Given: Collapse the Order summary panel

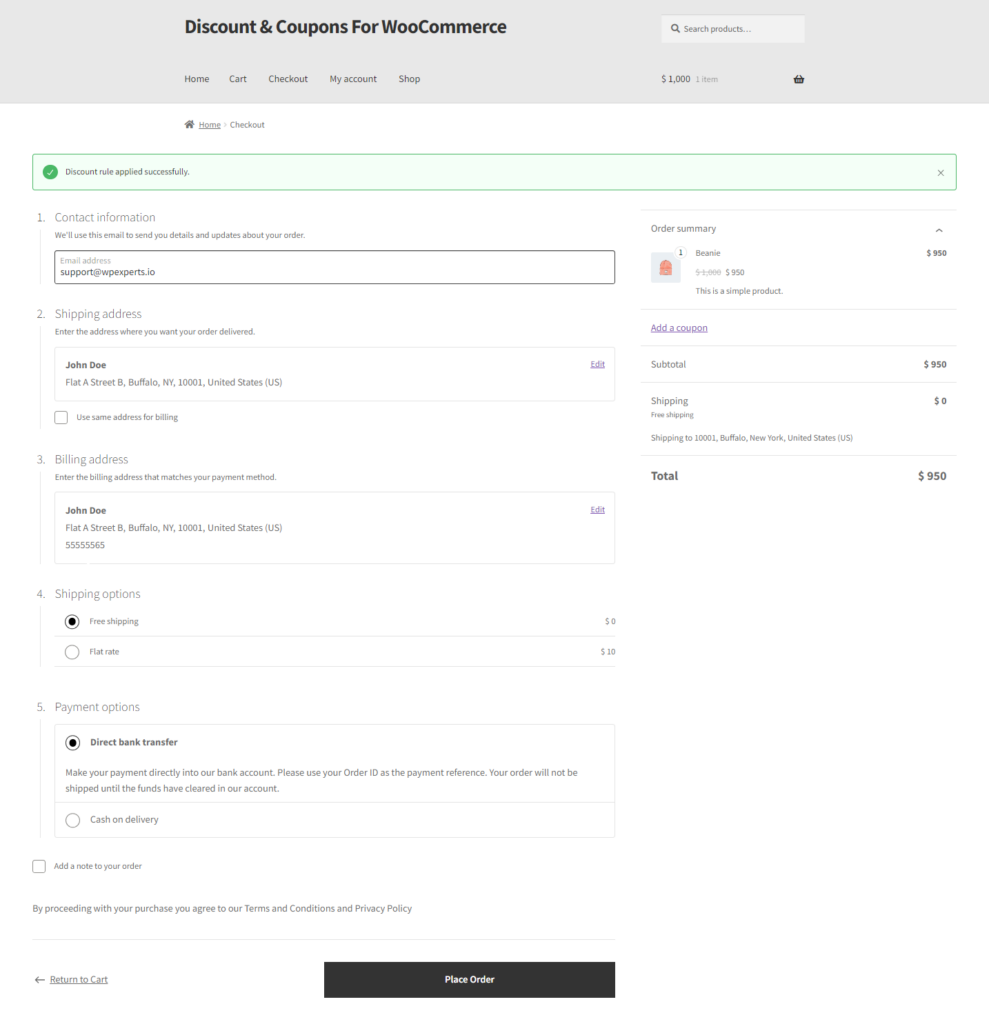Looking at the screenshot, I should point(939,230).
